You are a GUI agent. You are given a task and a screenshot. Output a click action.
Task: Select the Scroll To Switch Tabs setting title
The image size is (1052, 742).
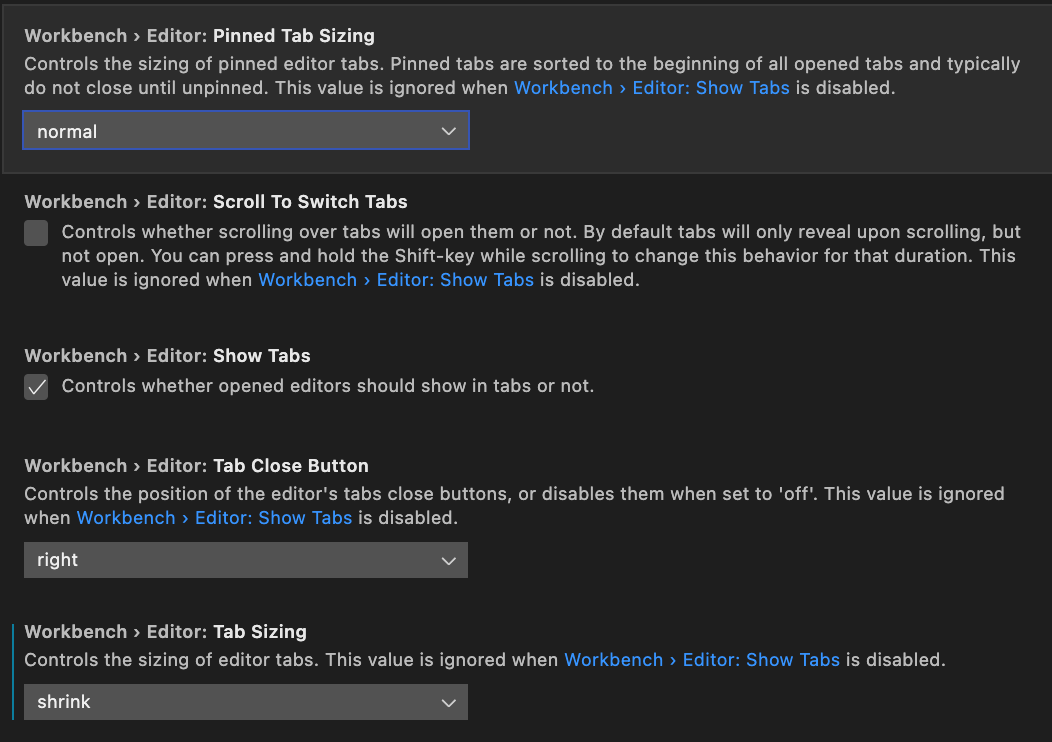215,202
